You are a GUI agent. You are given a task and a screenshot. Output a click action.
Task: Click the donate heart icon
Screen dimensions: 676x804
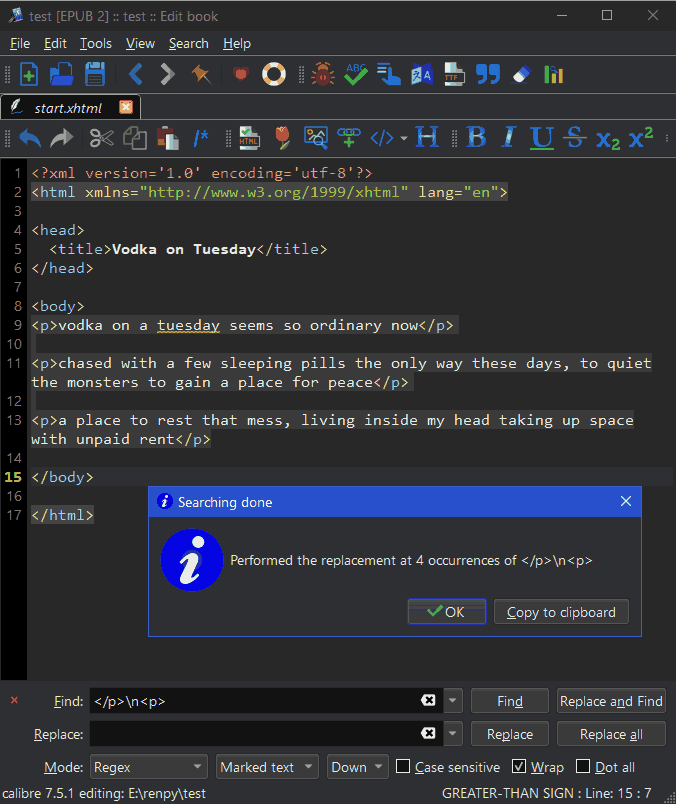click(x=241, y=74)
